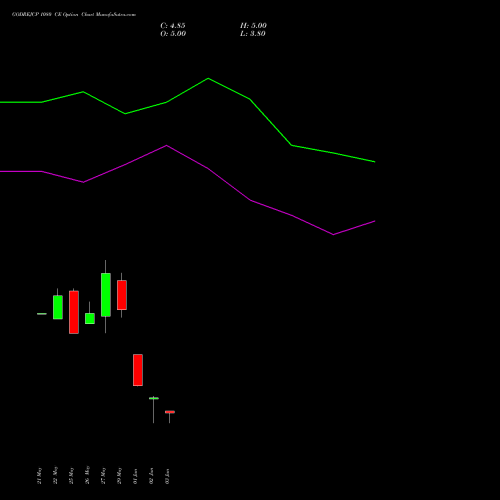Click the "22 May" date label
The width and height of the screenshot is (500, 500).
click(x=55, y=476)
